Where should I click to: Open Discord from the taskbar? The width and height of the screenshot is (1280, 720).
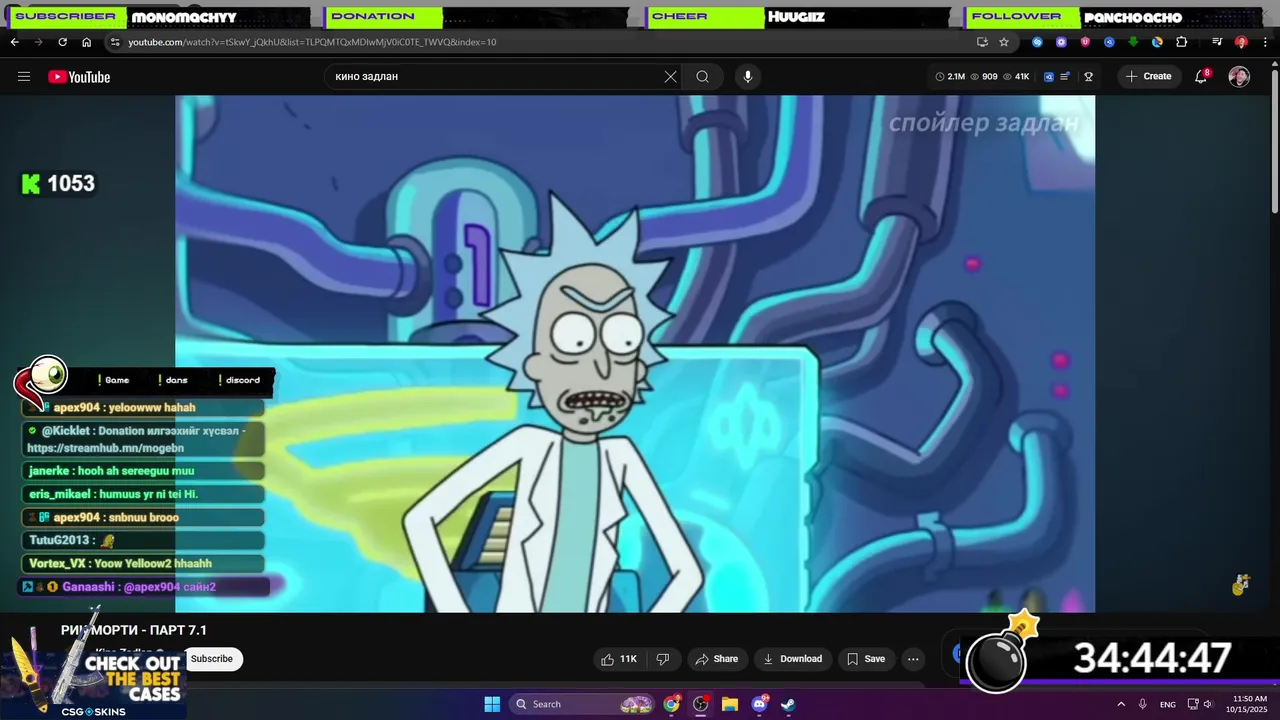759,704
